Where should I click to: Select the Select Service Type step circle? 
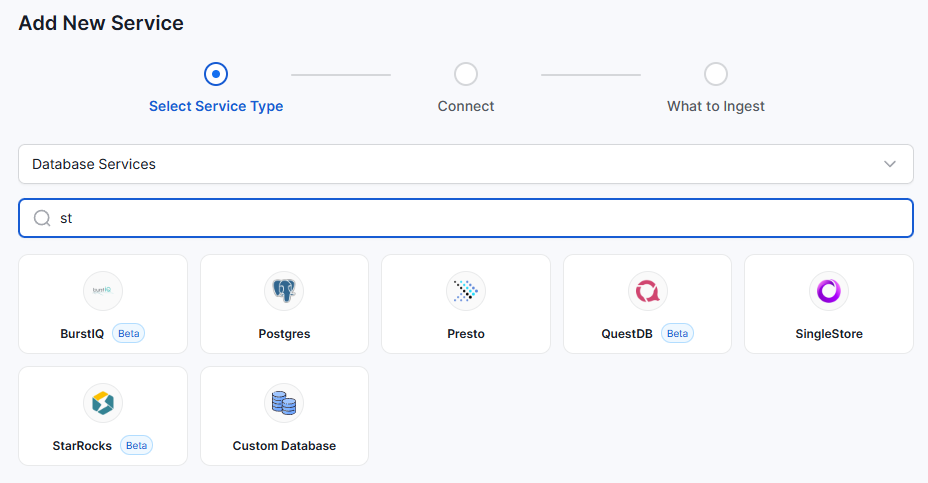point(216,74)
